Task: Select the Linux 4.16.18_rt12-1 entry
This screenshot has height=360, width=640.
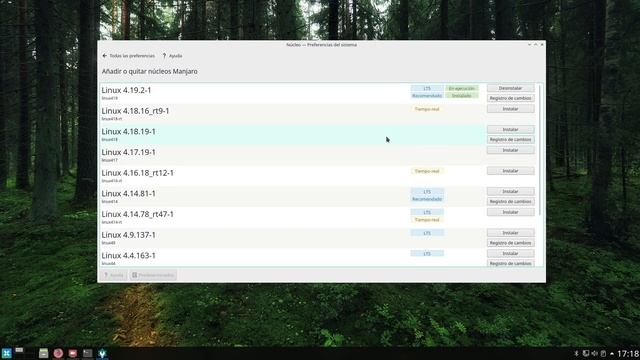Action: tap(138, 173)
